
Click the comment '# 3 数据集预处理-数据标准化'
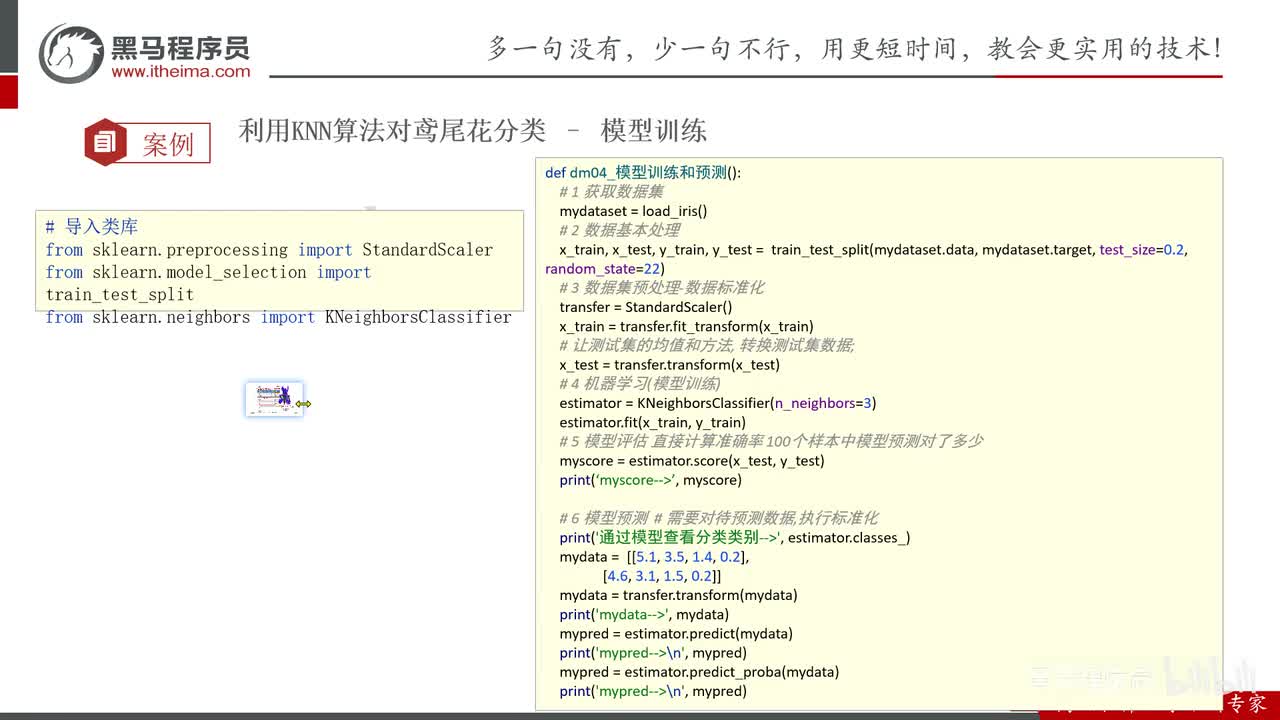point(662,288)
